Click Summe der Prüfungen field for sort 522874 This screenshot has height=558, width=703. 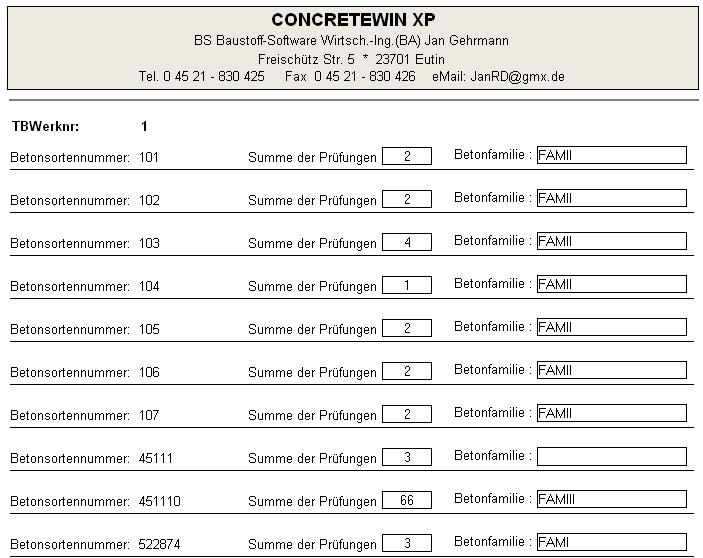tap(407, 543)
